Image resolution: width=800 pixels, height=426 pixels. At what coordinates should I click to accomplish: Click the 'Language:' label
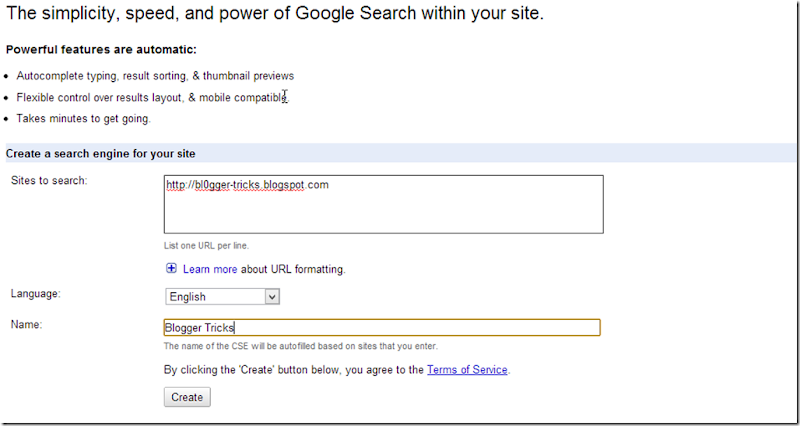[x=35, y=294]
